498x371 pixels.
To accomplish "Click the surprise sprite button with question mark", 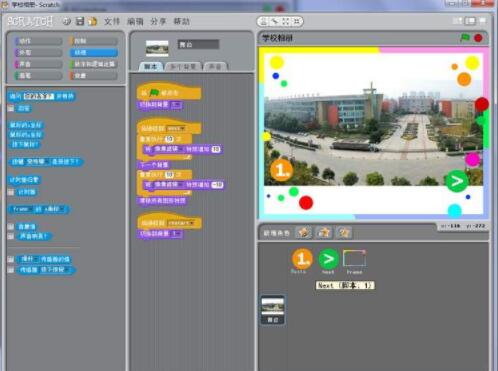I will 344,232.
